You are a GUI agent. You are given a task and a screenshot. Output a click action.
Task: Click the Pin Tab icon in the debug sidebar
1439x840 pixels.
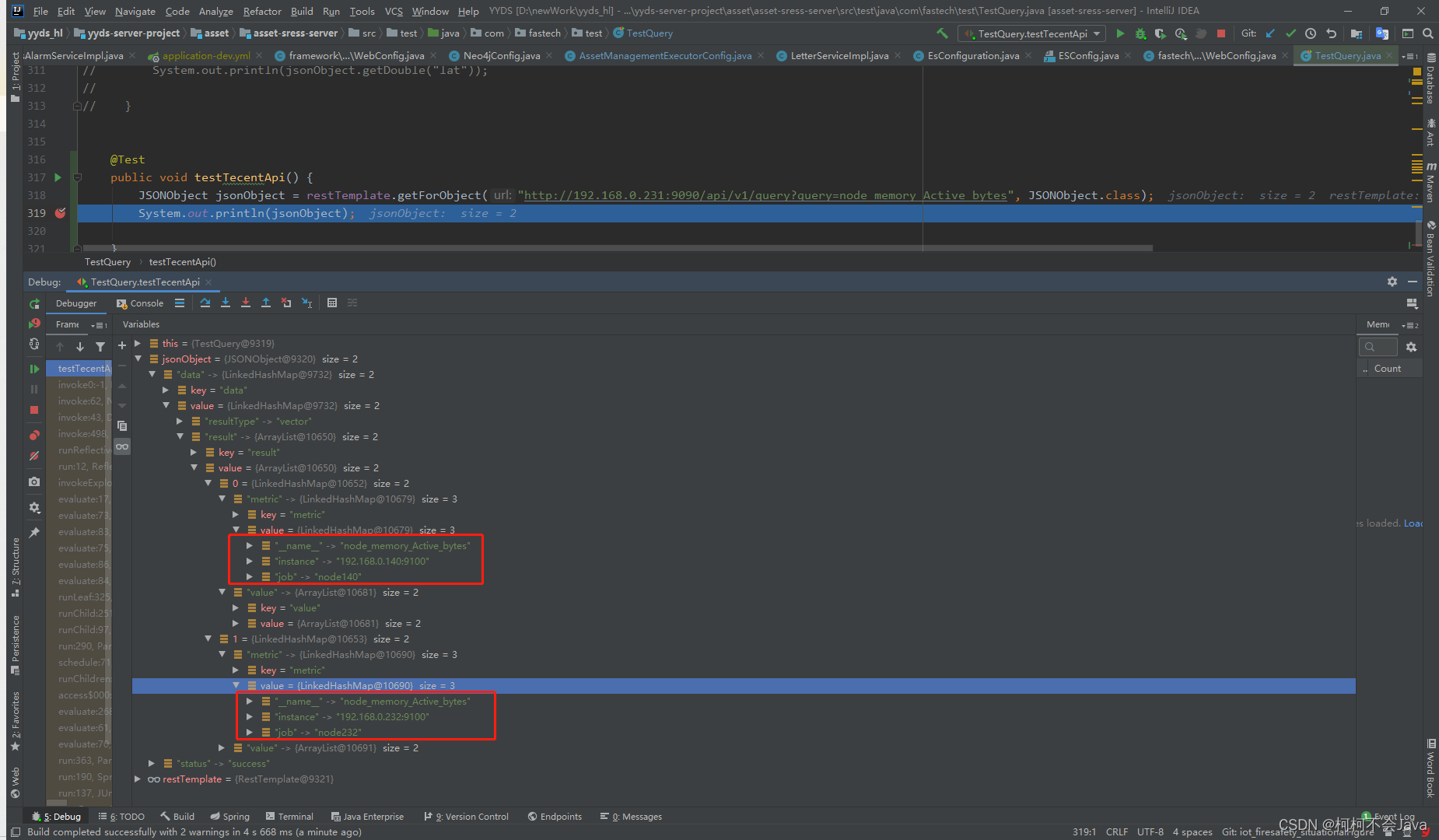click(34, 533)
